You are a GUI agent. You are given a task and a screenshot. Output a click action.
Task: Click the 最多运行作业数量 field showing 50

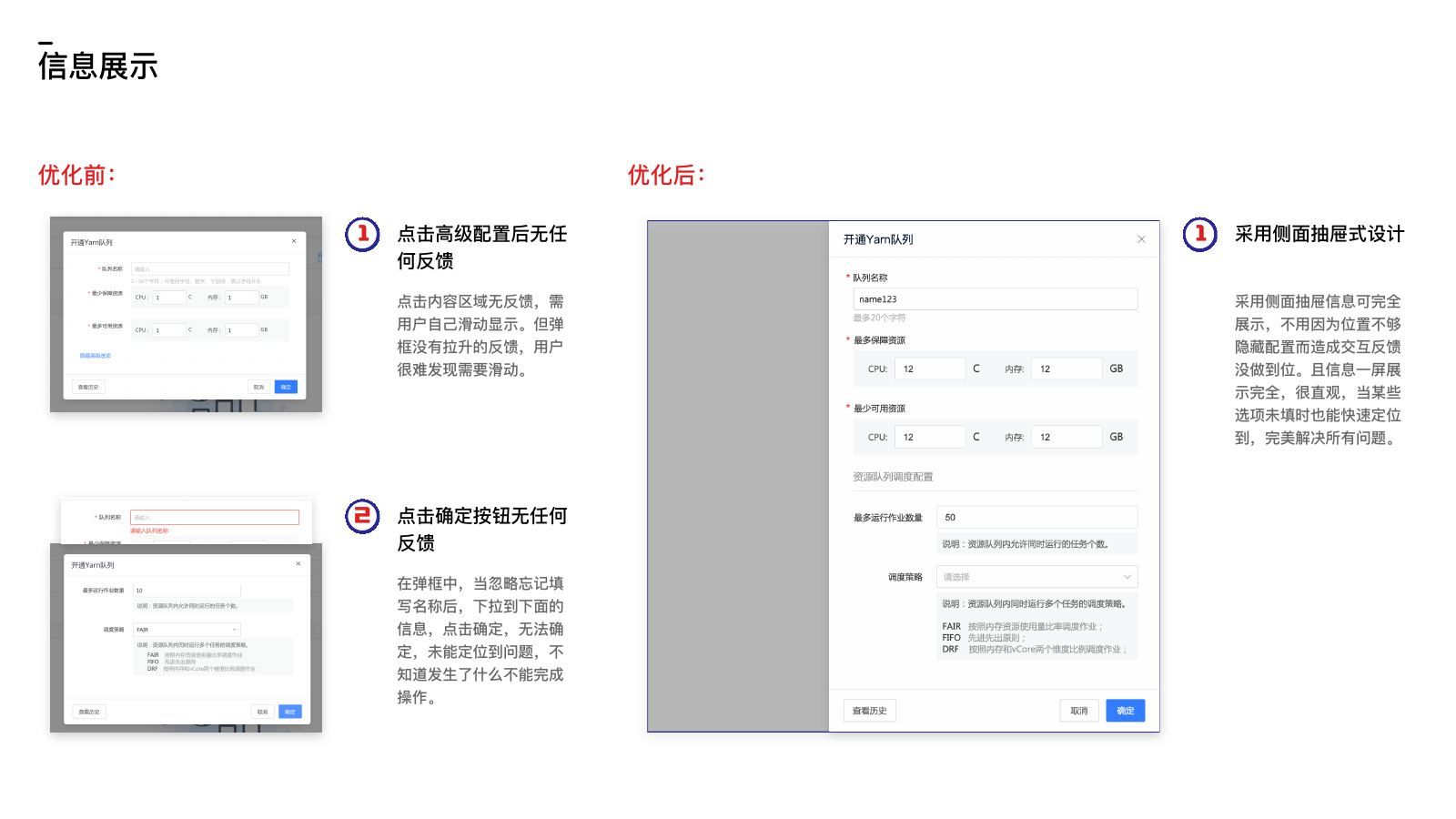(1037, 517)
